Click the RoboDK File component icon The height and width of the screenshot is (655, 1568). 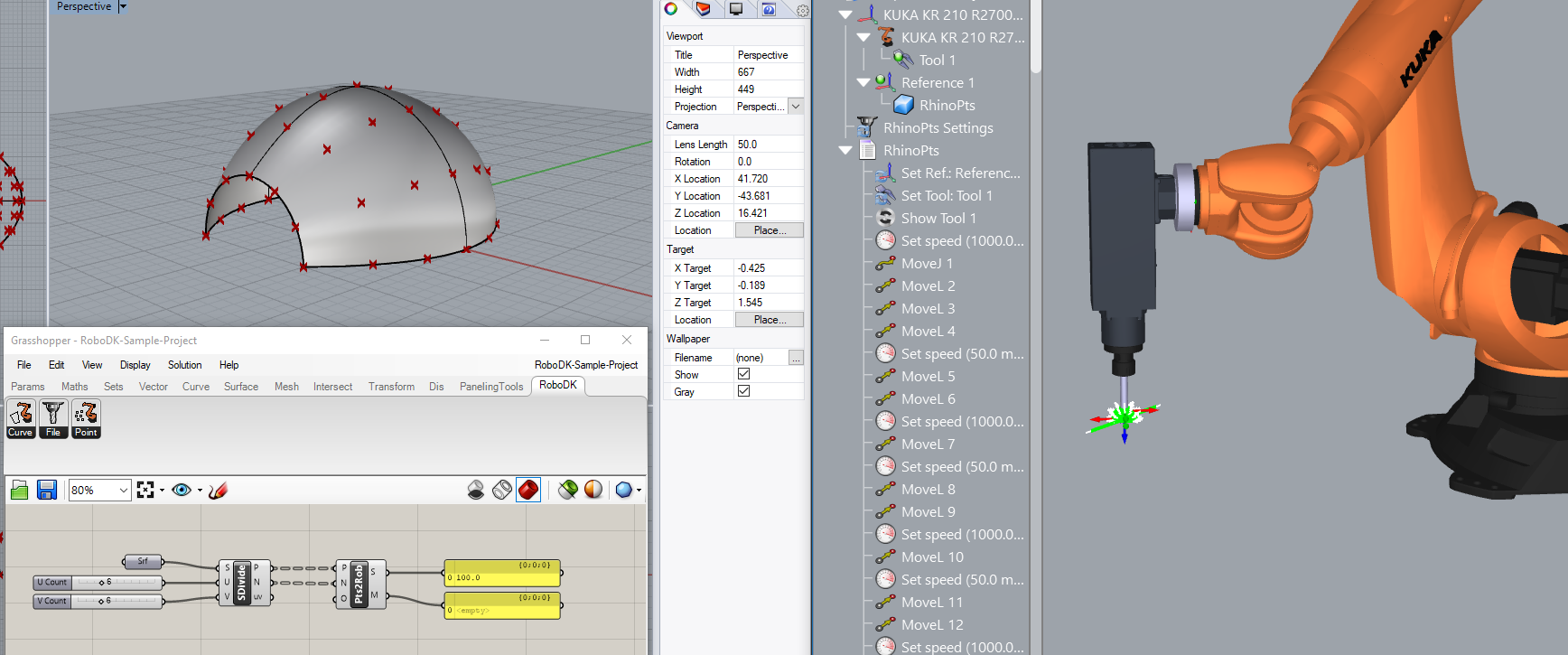[x=53, y=418]
